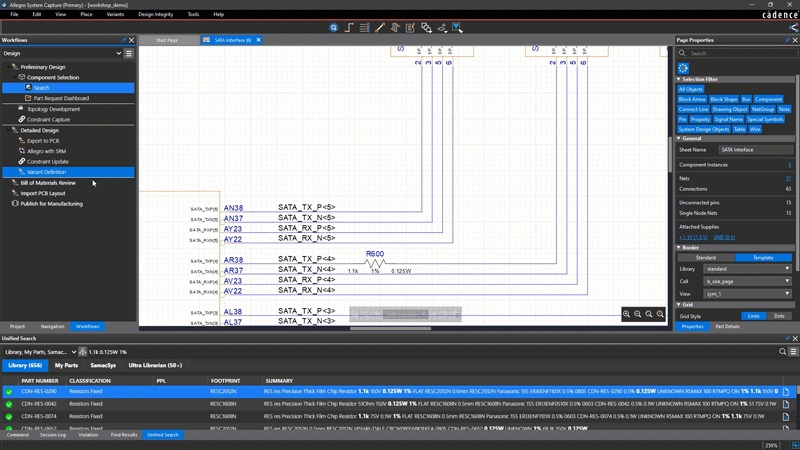Screen dimensions: 800x450
Task: Click the blue settings icon in Page Properties
Action: (x=683, y=68)
